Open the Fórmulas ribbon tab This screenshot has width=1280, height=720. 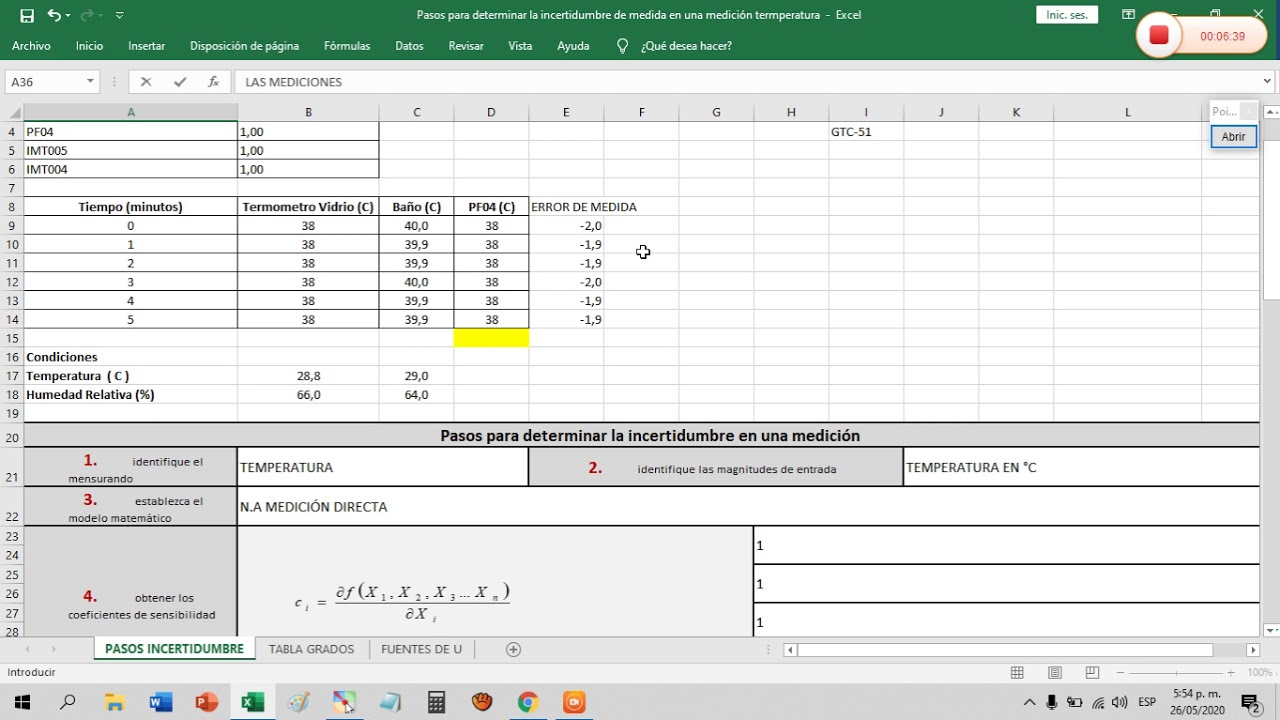(x=347, y=46)
